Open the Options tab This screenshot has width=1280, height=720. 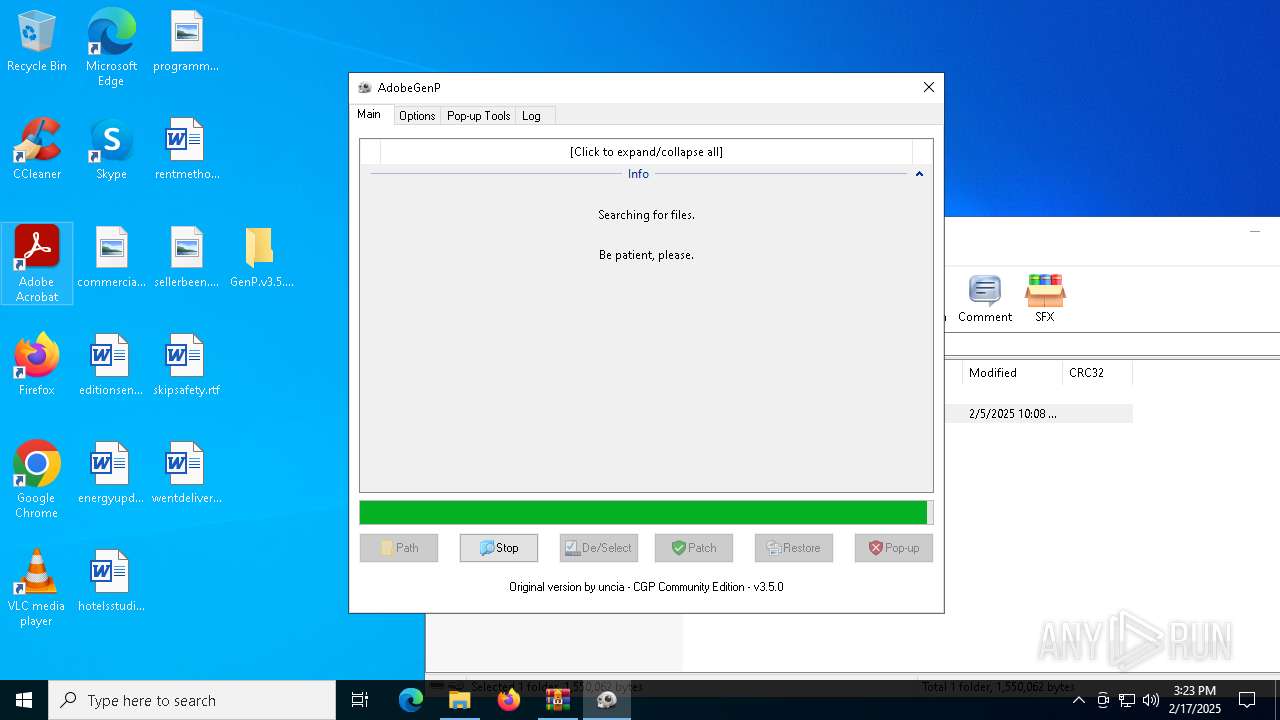pos(417,116)
